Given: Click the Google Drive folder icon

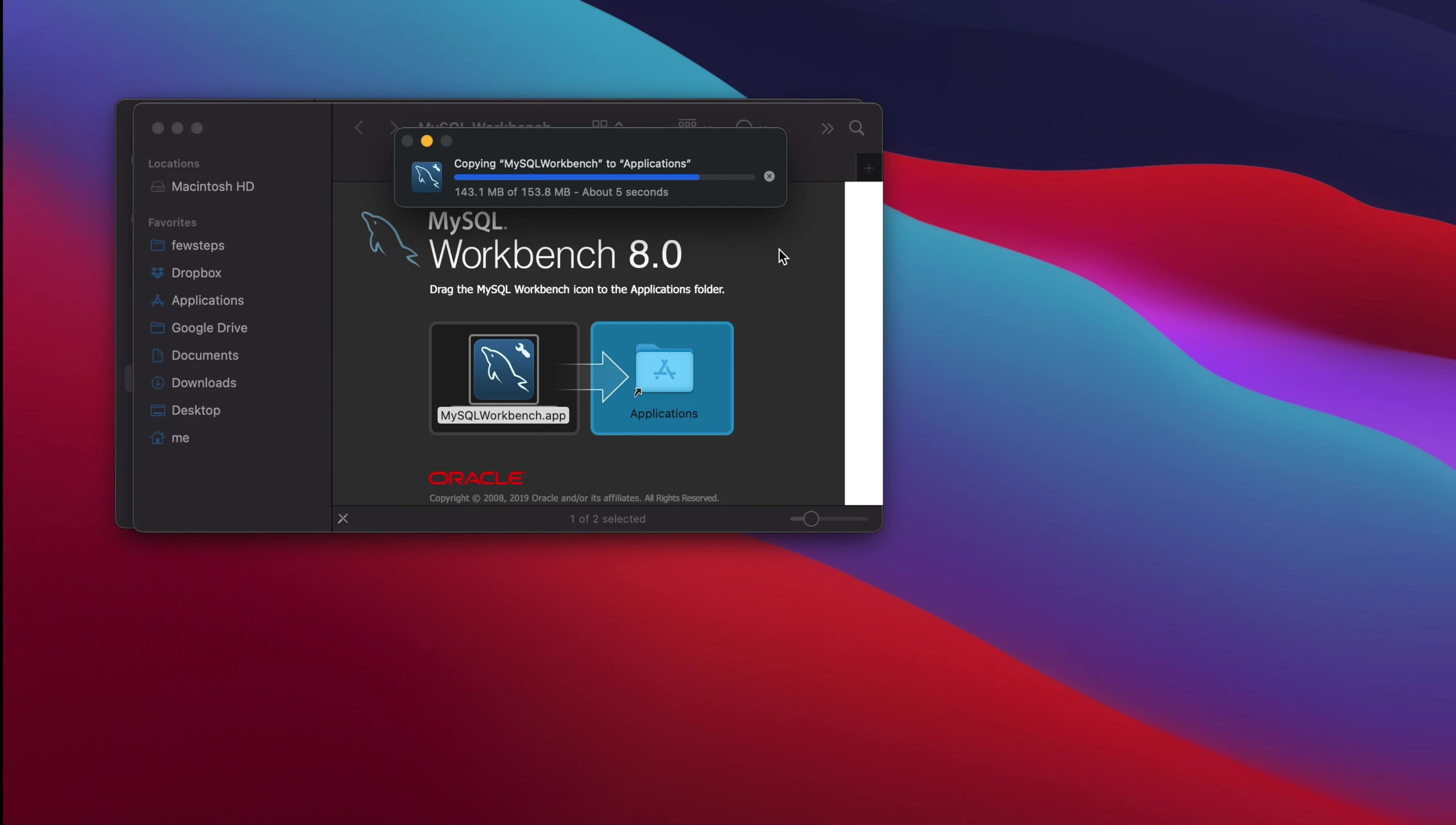Looking at the screenshot, I should [x=157, y=327].
